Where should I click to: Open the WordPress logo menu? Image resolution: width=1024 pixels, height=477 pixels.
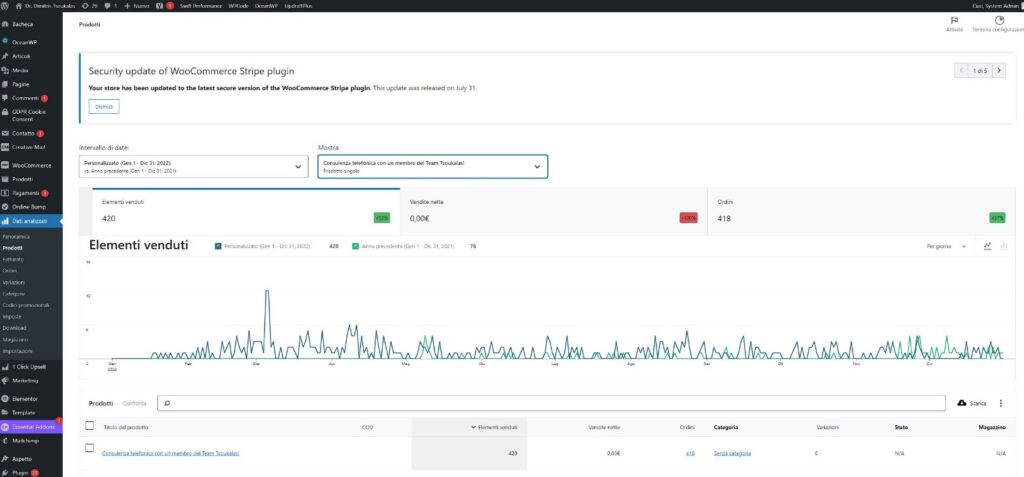pos(6,5)
